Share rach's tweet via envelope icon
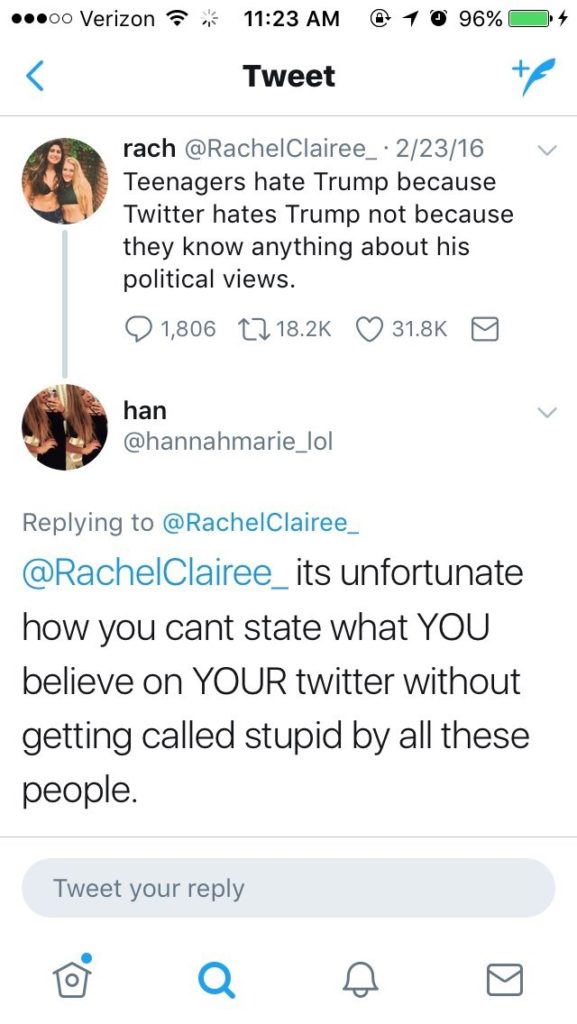Viewport: 577px width, 1024px height. point(485,329)
